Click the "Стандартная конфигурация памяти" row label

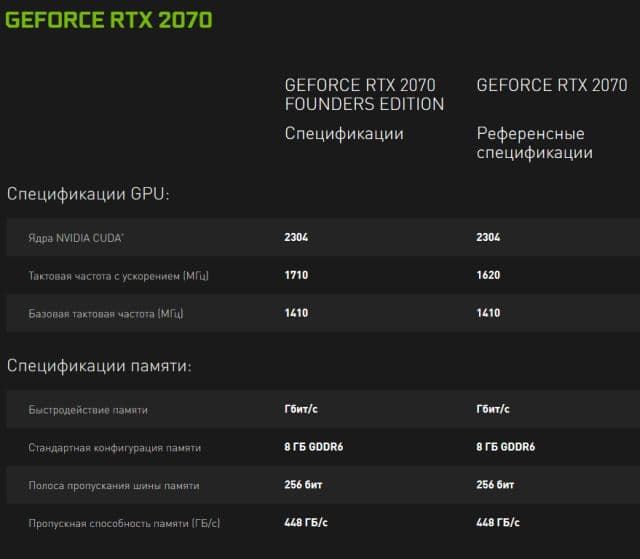[114, 447]
